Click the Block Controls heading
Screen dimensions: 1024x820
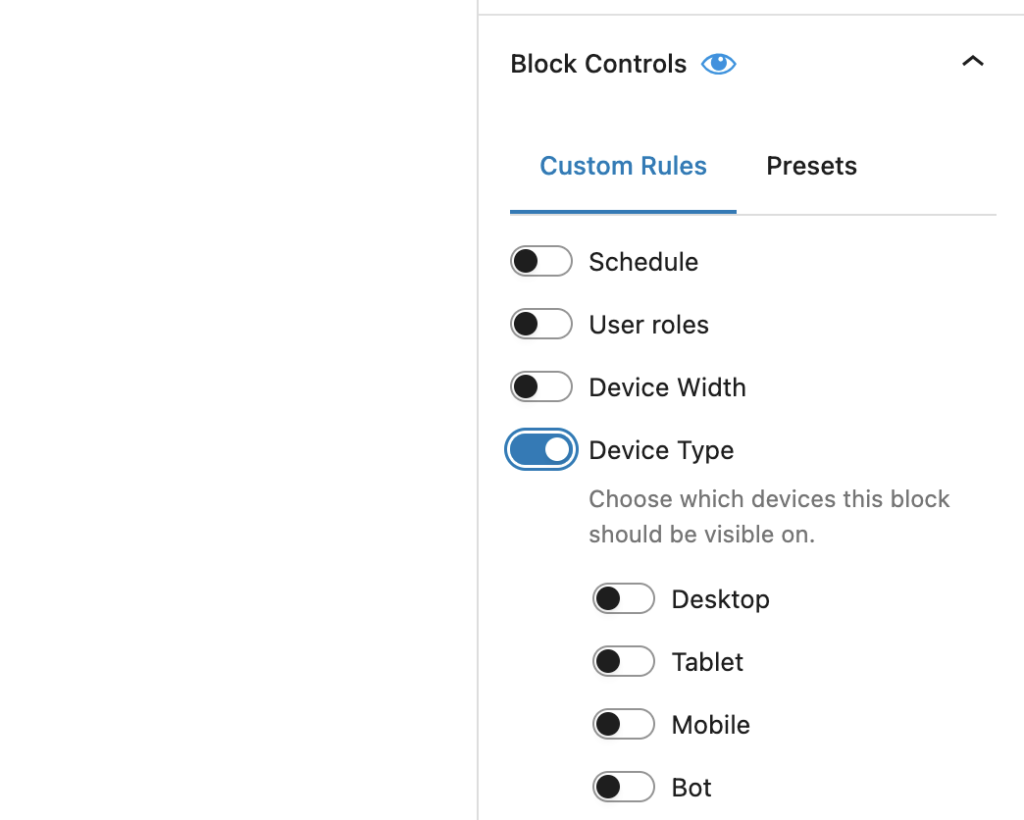[x=598, y=63]
